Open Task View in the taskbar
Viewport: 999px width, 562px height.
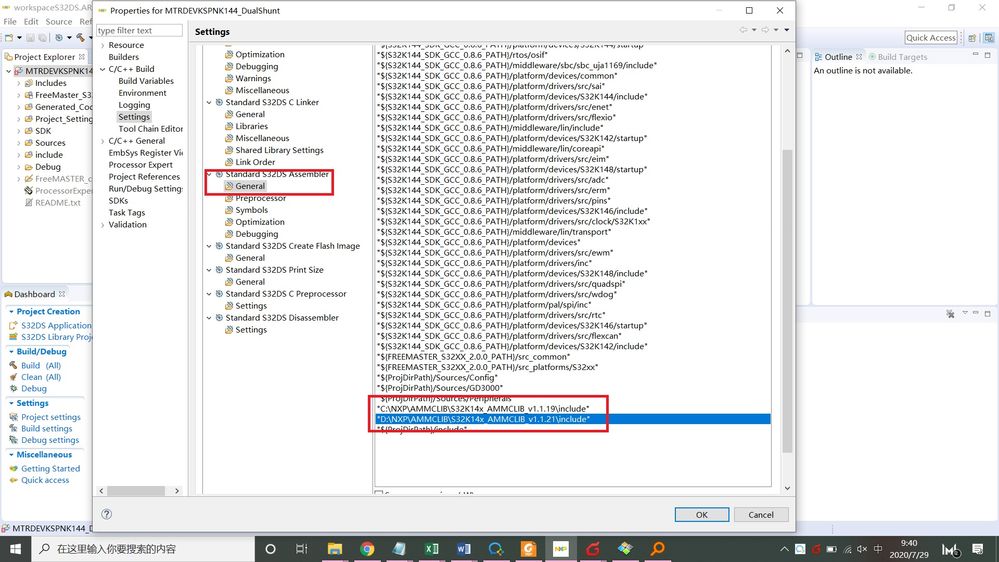tap(302, 549)
